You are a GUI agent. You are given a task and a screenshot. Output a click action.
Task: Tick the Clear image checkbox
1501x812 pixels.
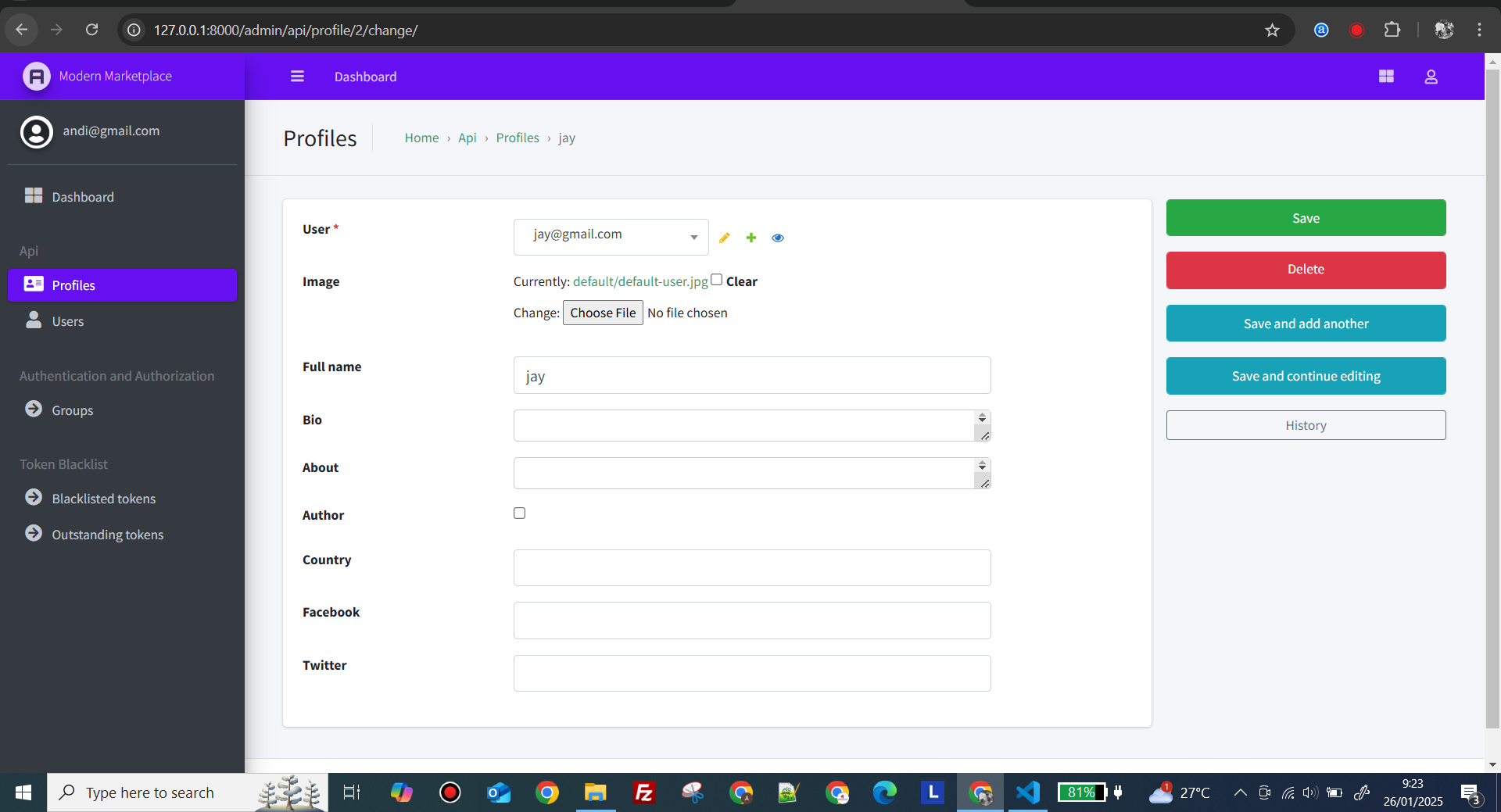coord(717,280)
